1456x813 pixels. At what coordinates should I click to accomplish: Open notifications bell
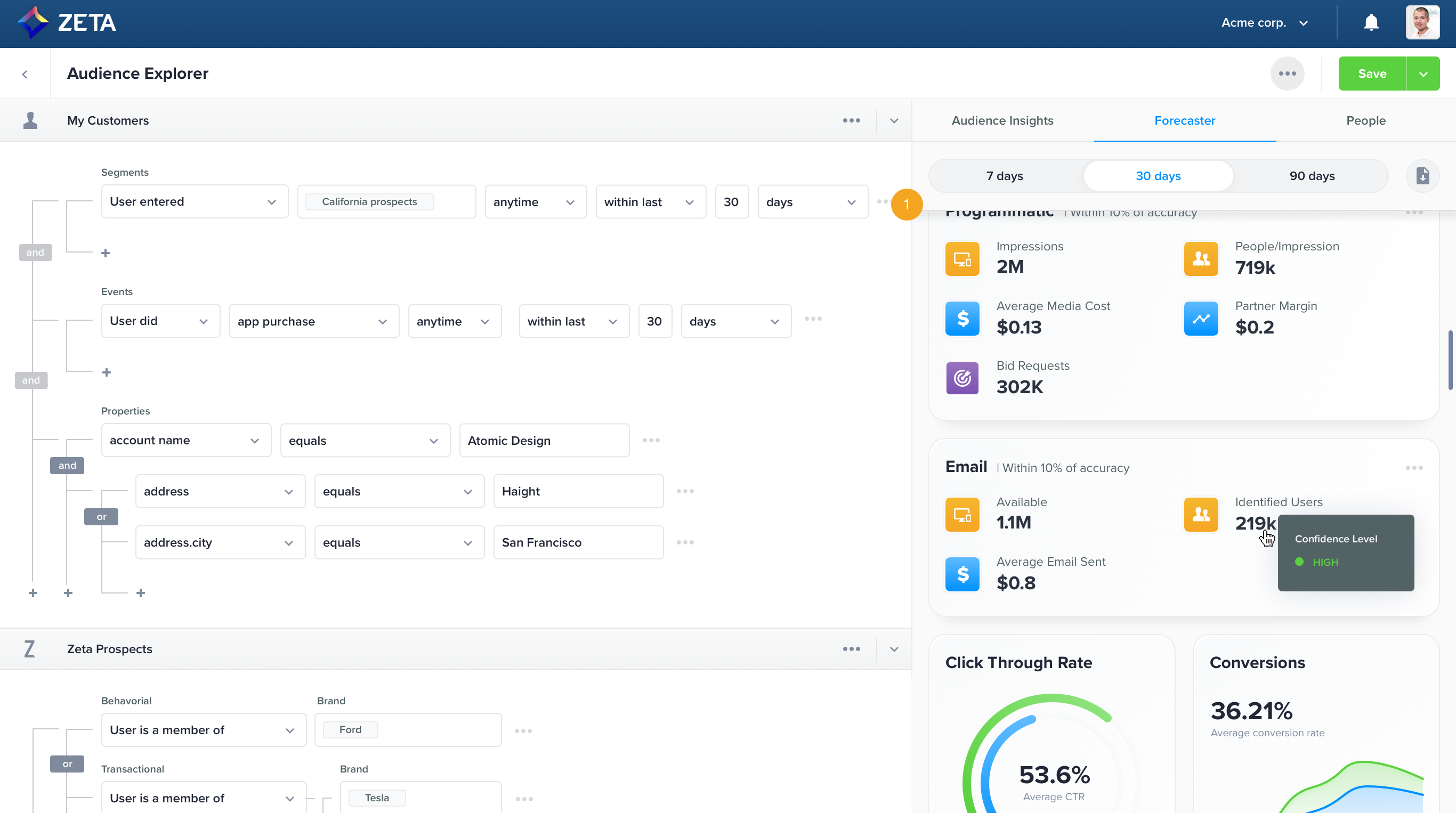[1371, 22]
